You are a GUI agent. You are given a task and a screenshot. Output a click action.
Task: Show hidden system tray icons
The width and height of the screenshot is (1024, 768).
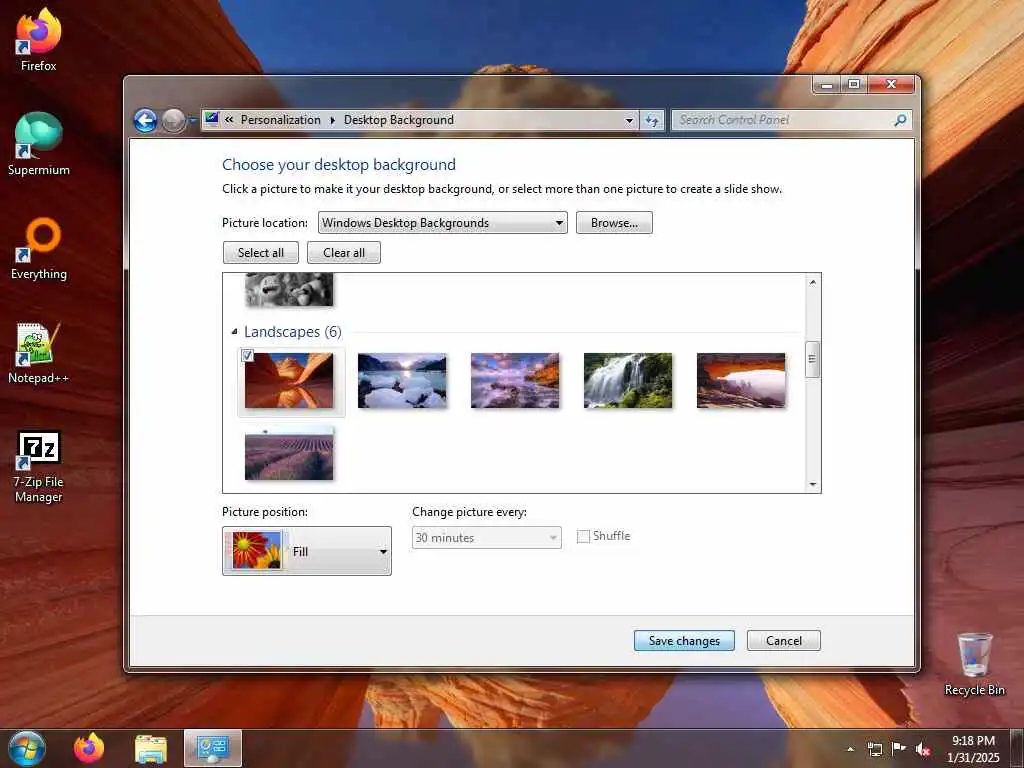pyautogui.click(x=850, y=749)
